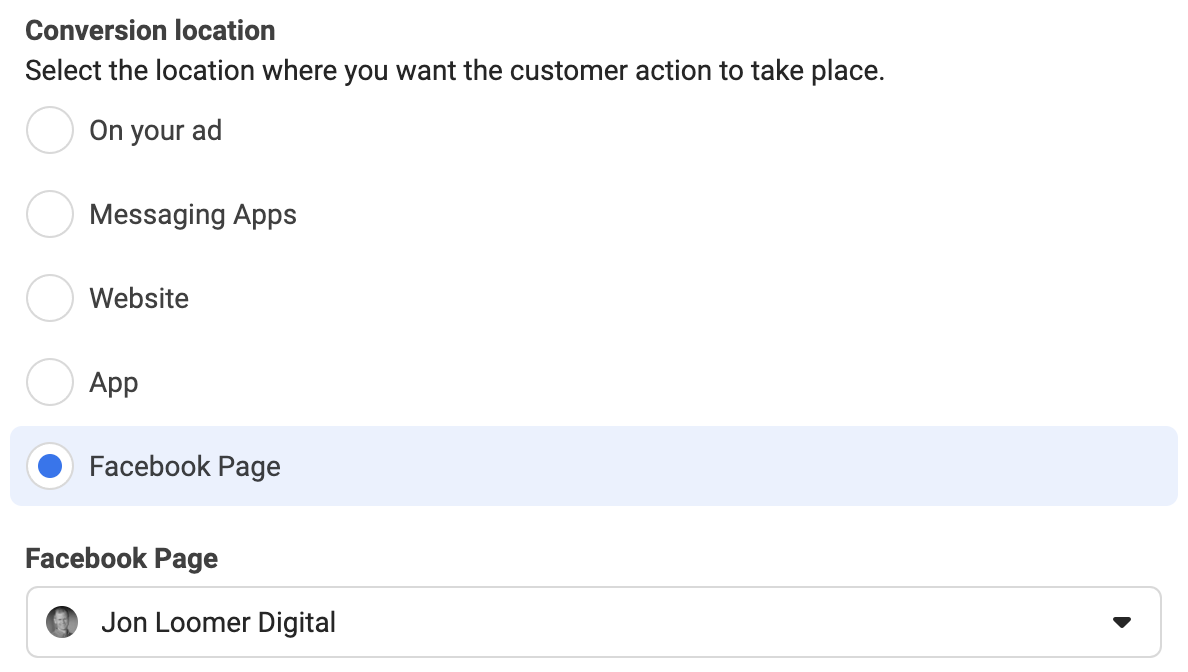Viewport: 1188px width, 672px height.
Task: Click blank space inside the page selector box
Action: click(720, 622)
